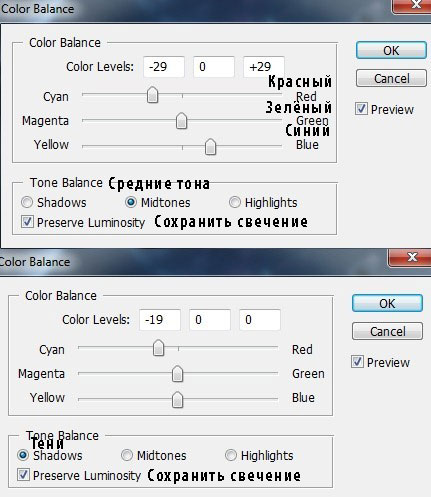The image size is (431, 497).
Task: Click Cancel in the upper Color Balance dialog
Action: pyautogui.click(x=391, y=78)
